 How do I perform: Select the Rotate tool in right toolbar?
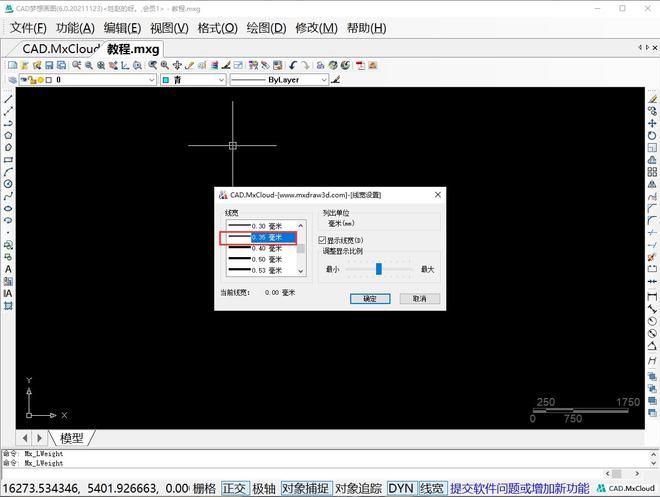pyautogui.click(x=652, y=136)
